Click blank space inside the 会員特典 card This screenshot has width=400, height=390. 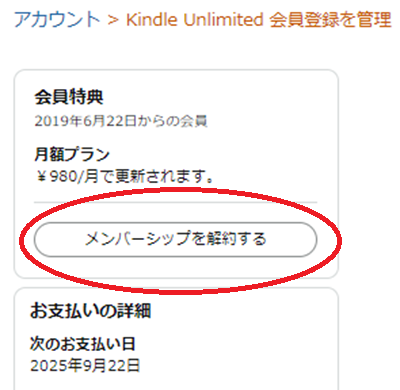pos(267,140)
